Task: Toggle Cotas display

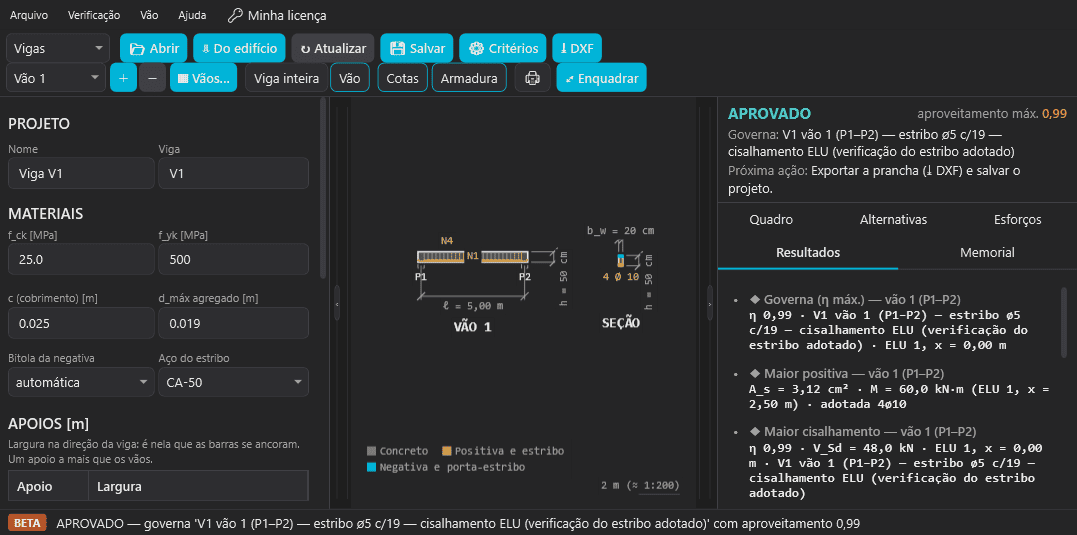Action: [x=403, y=78]
